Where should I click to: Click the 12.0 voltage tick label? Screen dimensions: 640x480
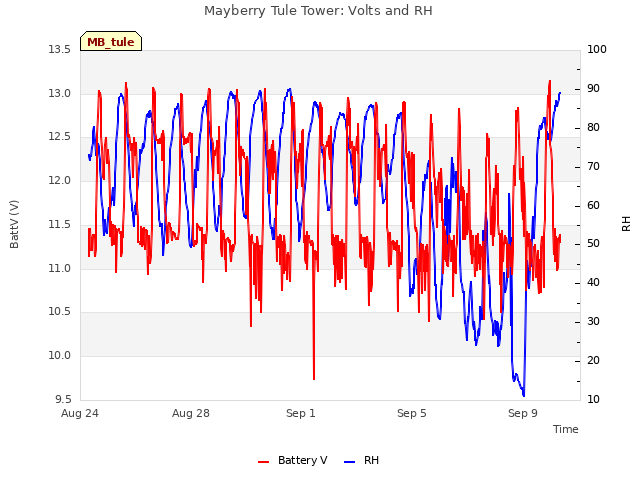click(60, 180)
